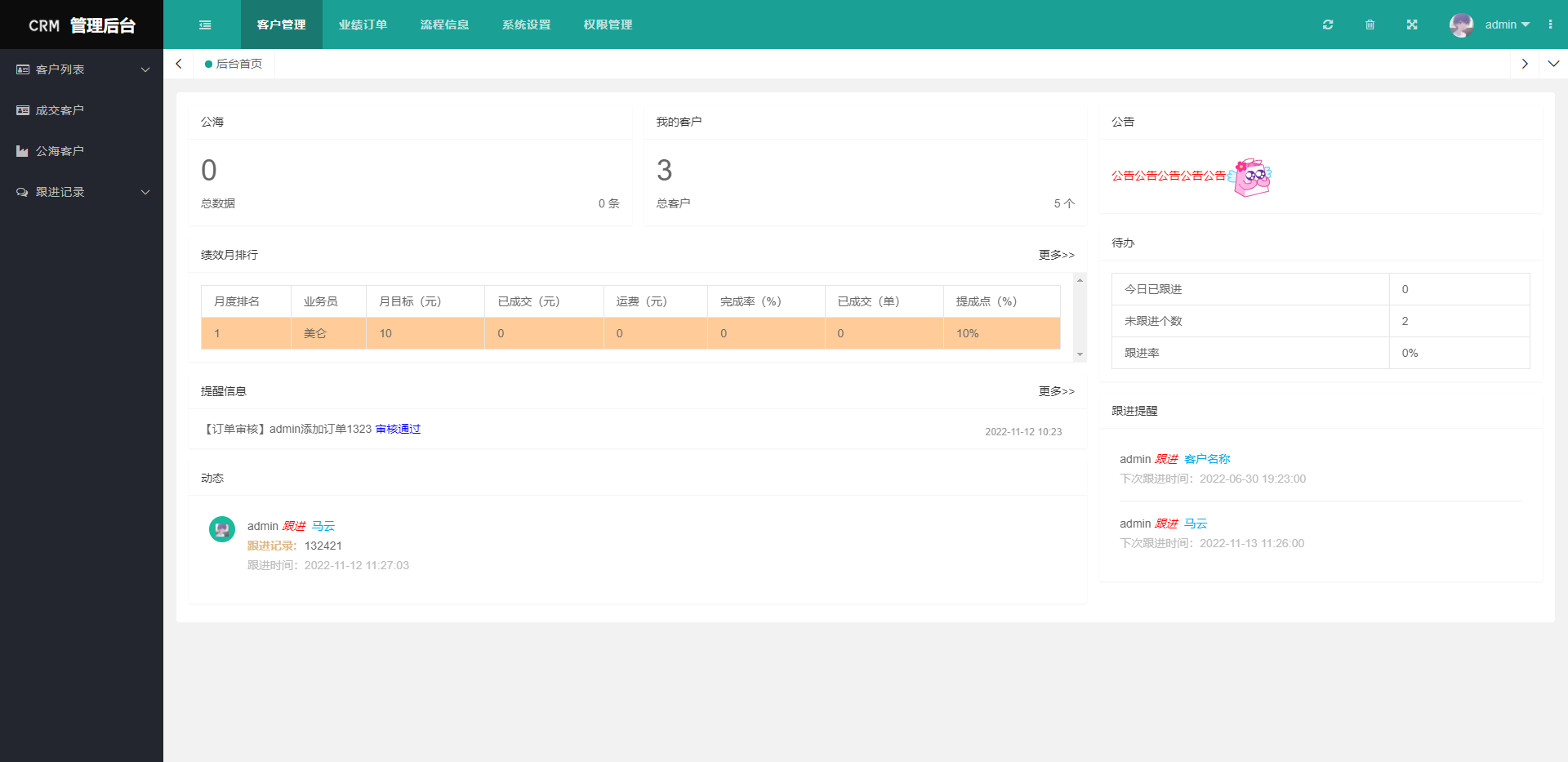Click the 公海客户 chart icon
The image size is (1568, 762).
click(x=23, y=151)
